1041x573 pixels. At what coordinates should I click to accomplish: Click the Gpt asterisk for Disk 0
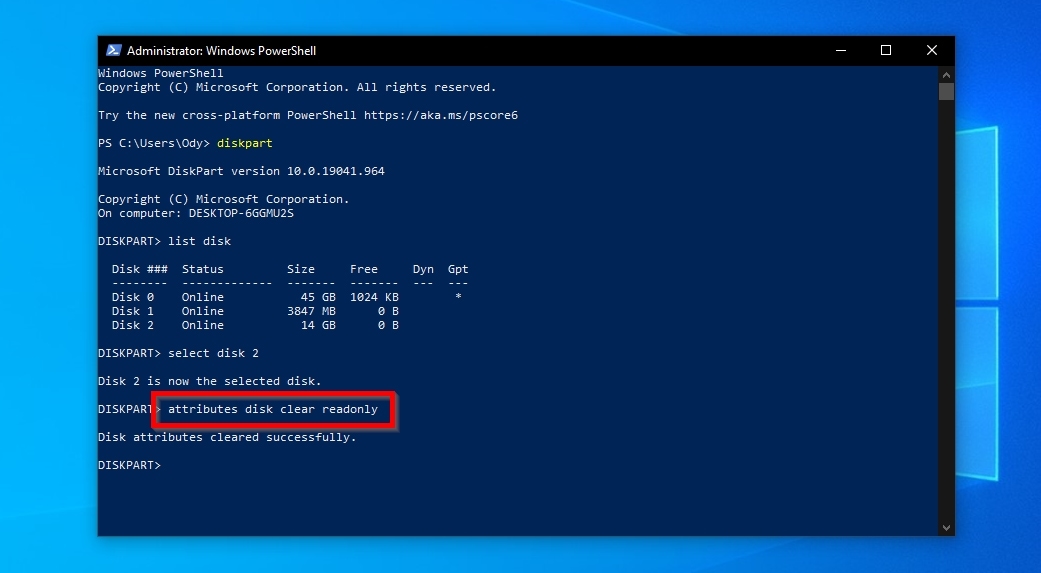click(458, 297)
